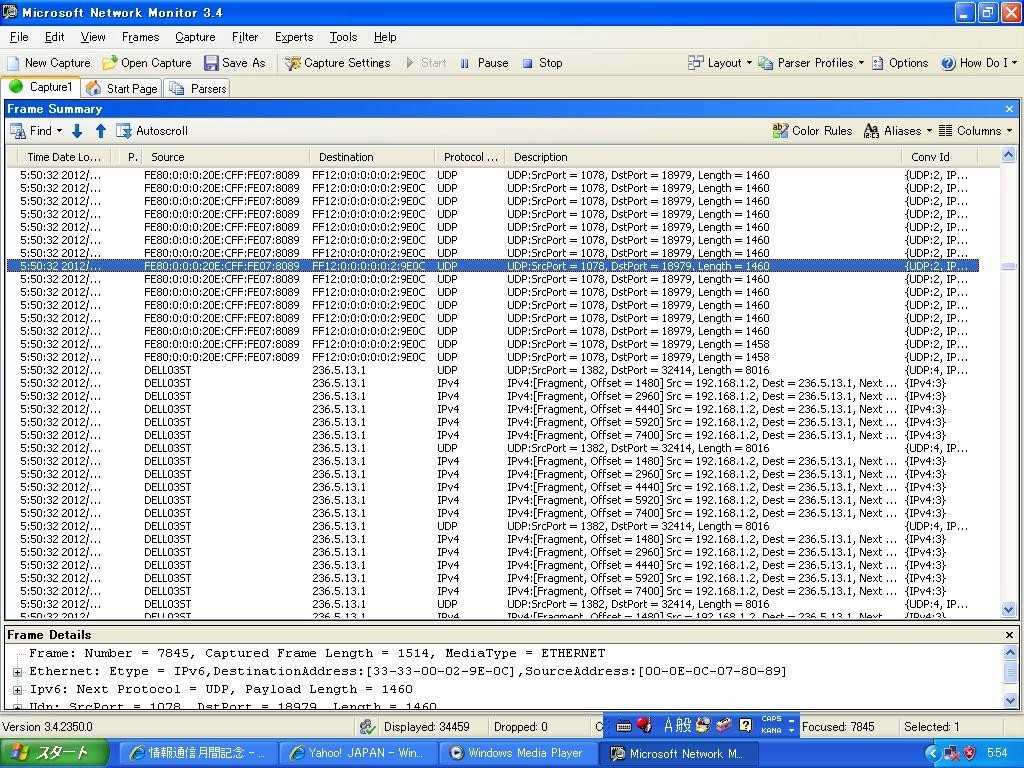Expand hidden system tray icons arrow

(932, 754)
